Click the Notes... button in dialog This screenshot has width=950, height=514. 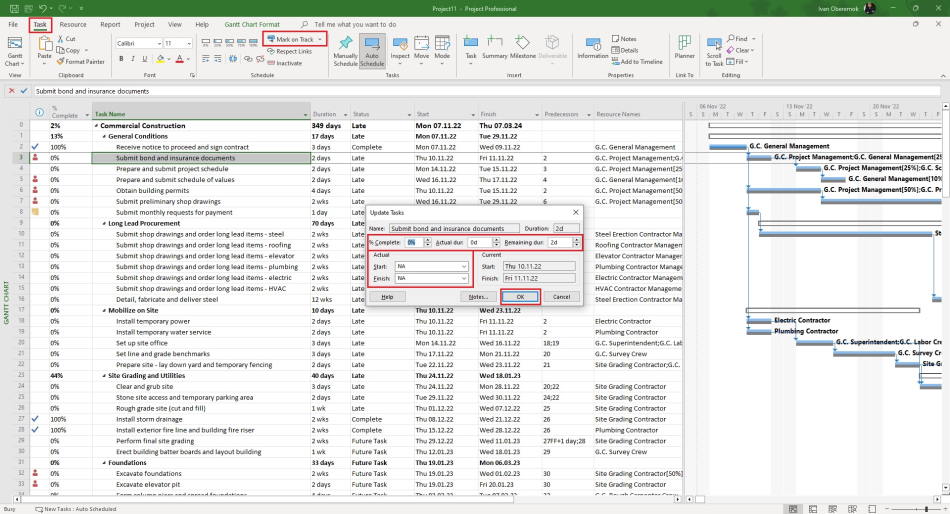coord(478,297)
